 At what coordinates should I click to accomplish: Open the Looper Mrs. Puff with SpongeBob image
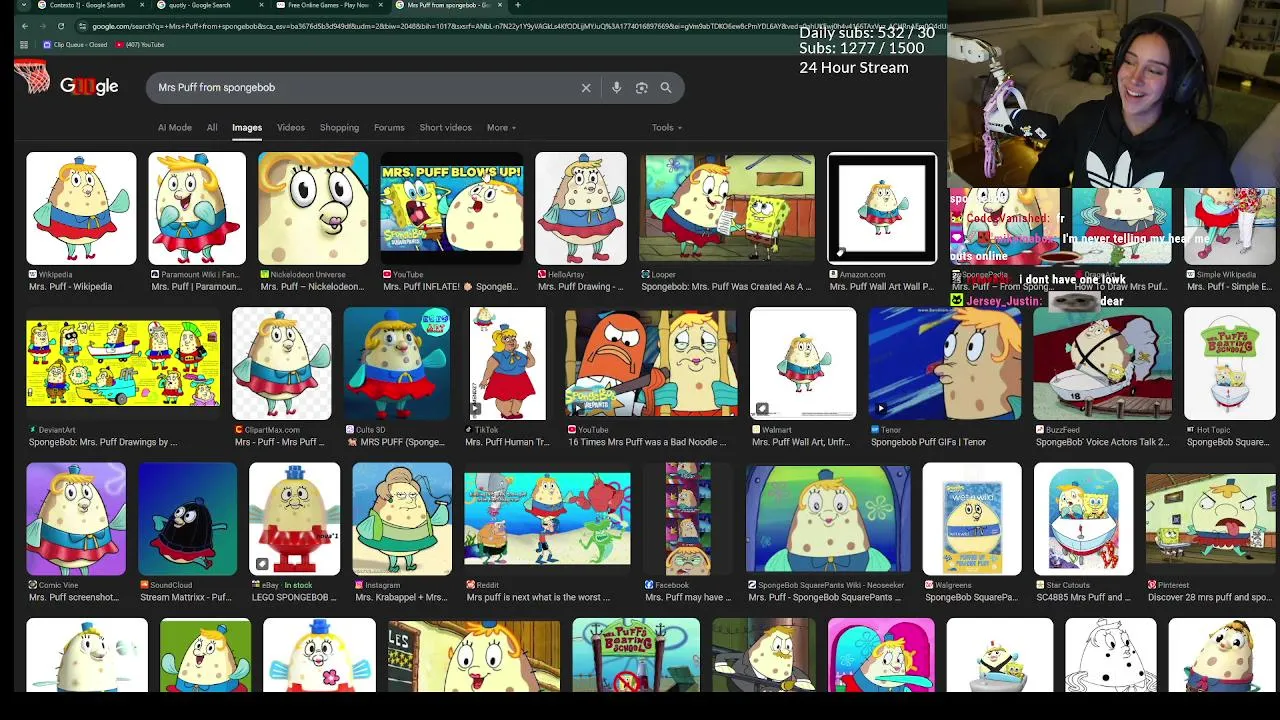[727, 208]
